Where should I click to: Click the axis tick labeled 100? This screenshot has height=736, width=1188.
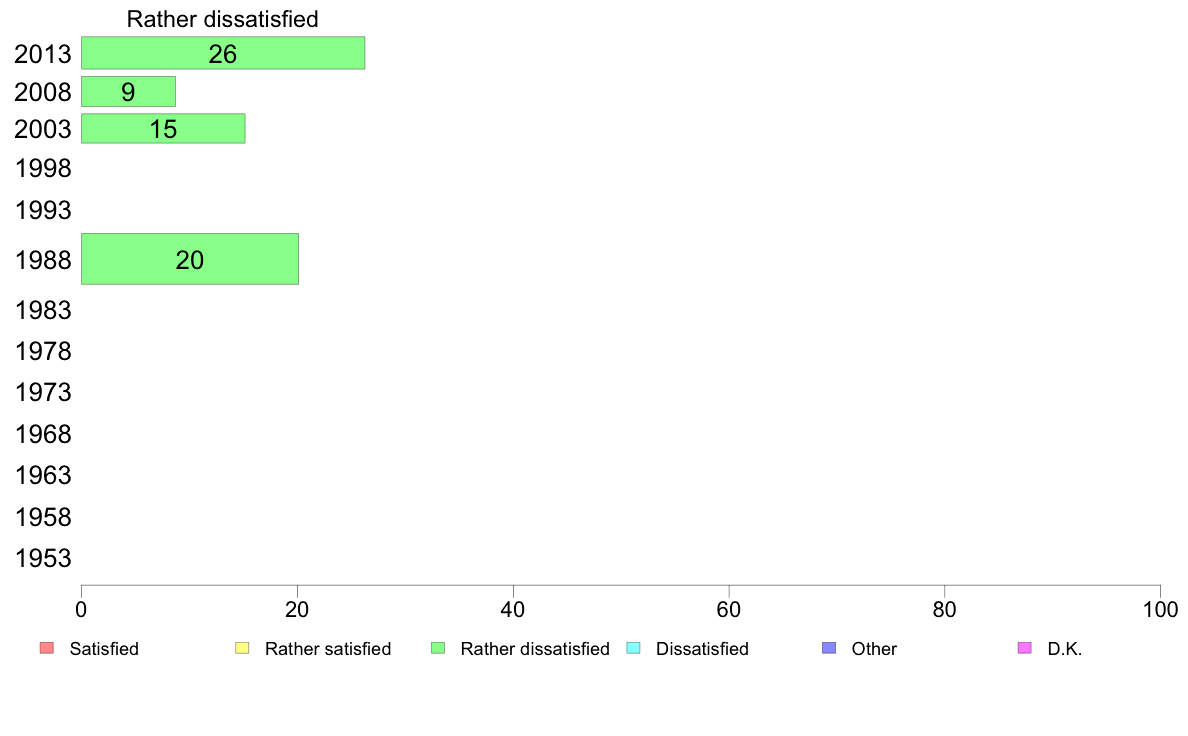point(1160,609)
